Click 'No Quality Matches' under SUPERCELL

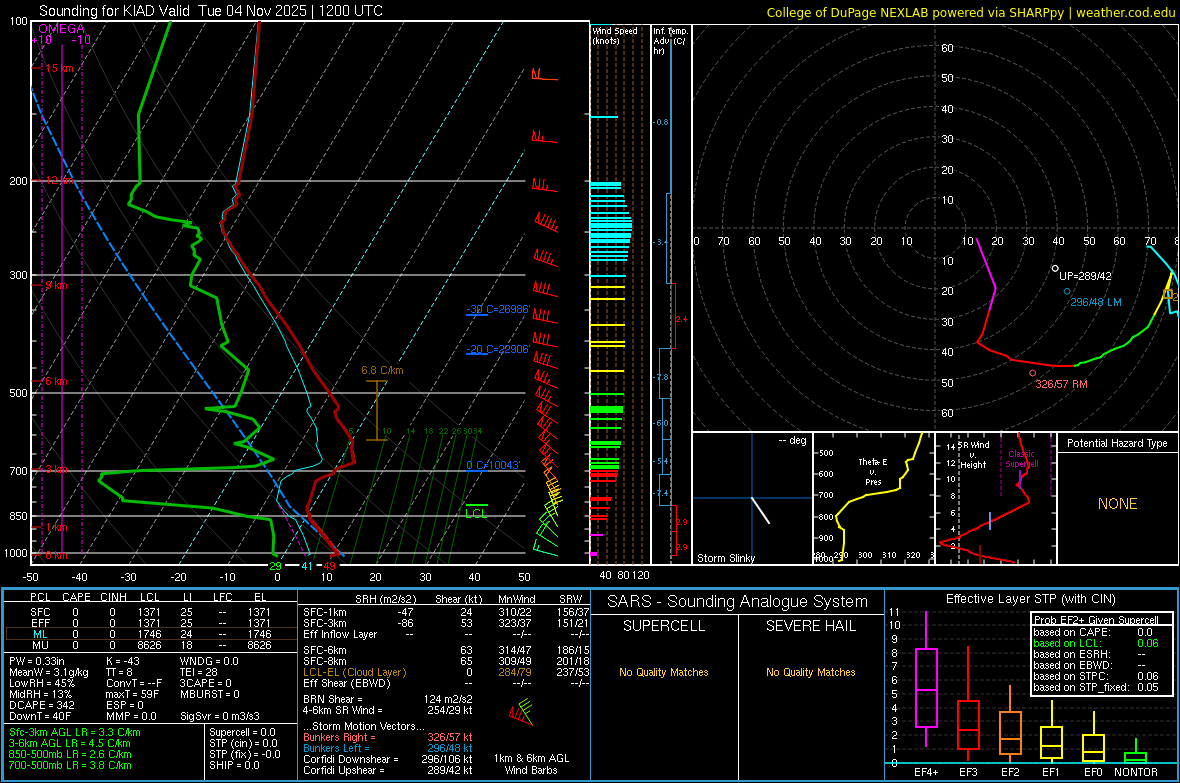click(x=664, y=672)
